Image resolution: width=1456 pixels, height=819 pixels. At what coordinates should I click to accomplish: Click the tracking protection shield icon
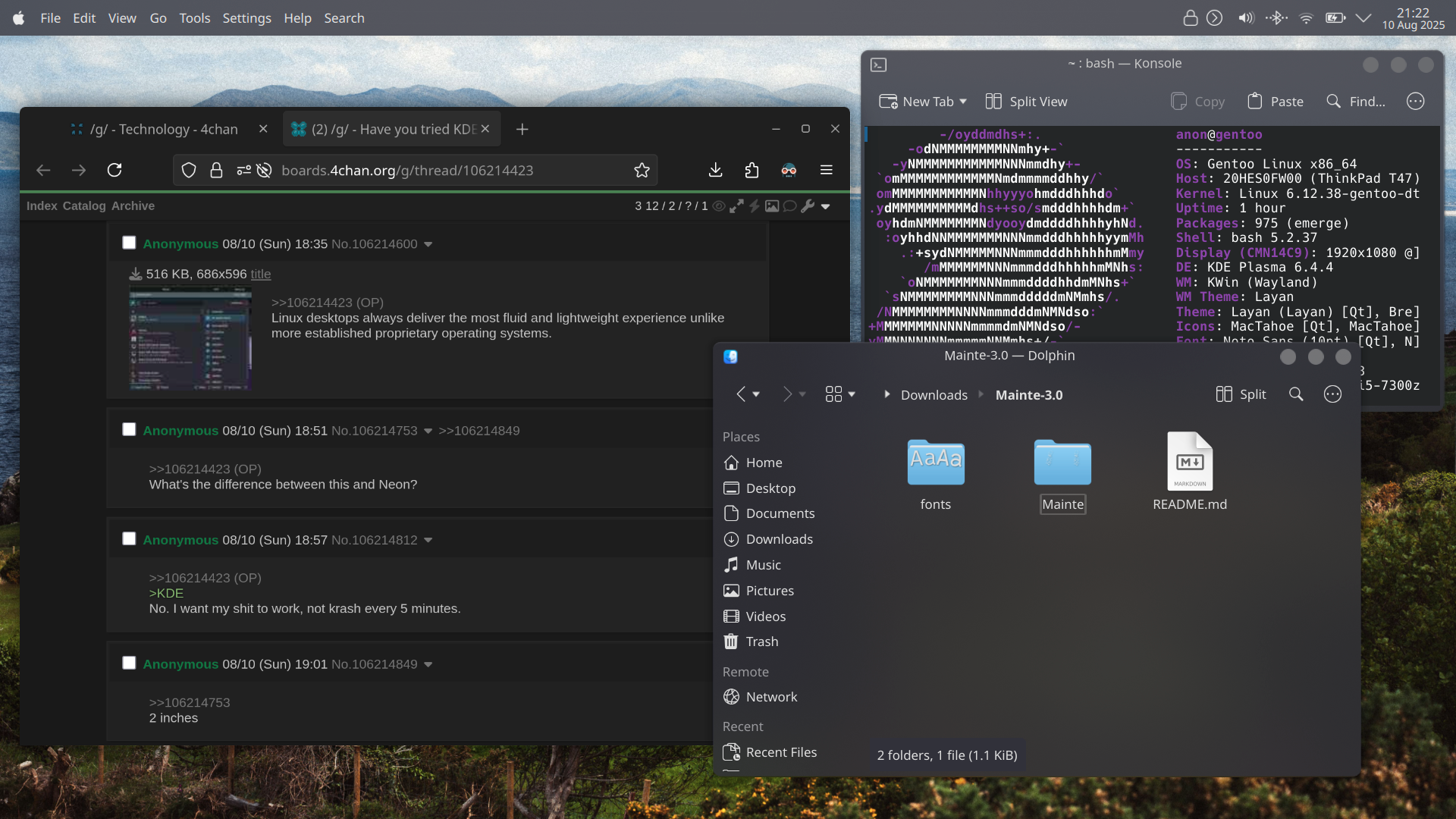pyautogui.click(x=189, y=170)
